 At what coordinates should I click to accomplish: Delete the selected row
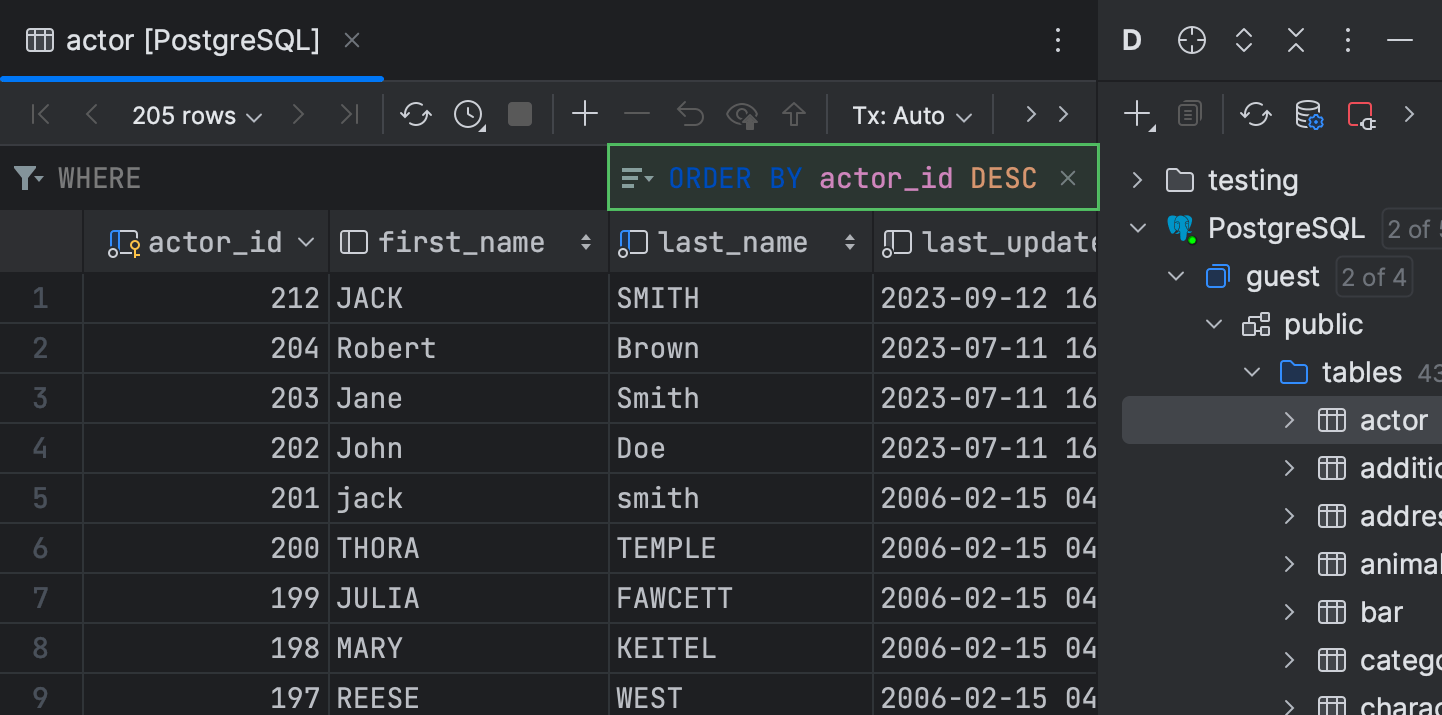coord(637,114)
